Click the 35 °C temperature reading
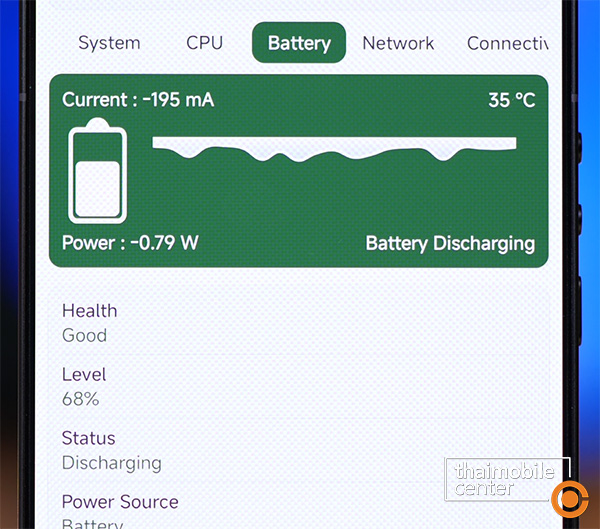This screenshot has width=600, height=529. point(512,100)
